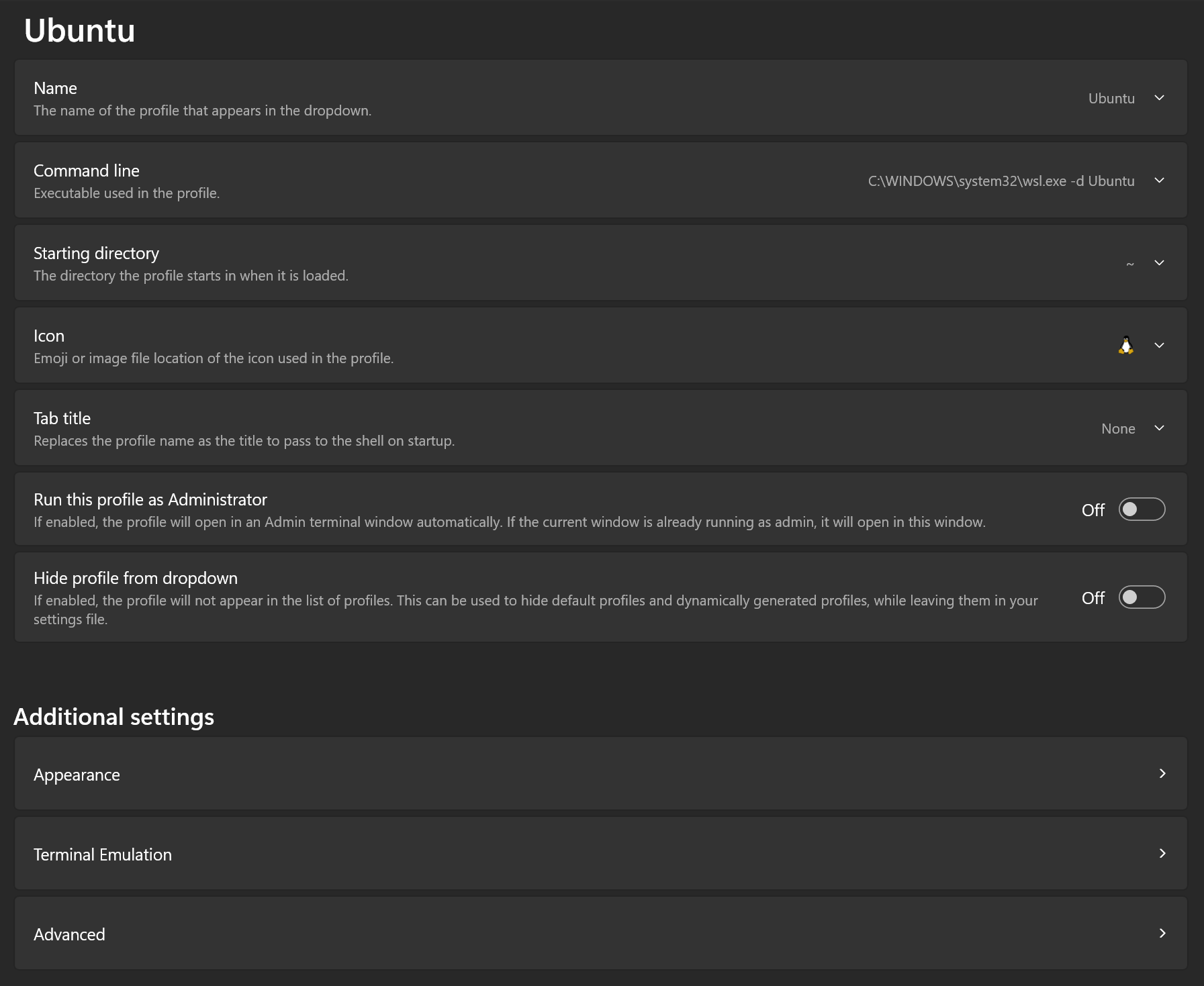Toggle Hide profile from dropdown switch

(1142, 597)
